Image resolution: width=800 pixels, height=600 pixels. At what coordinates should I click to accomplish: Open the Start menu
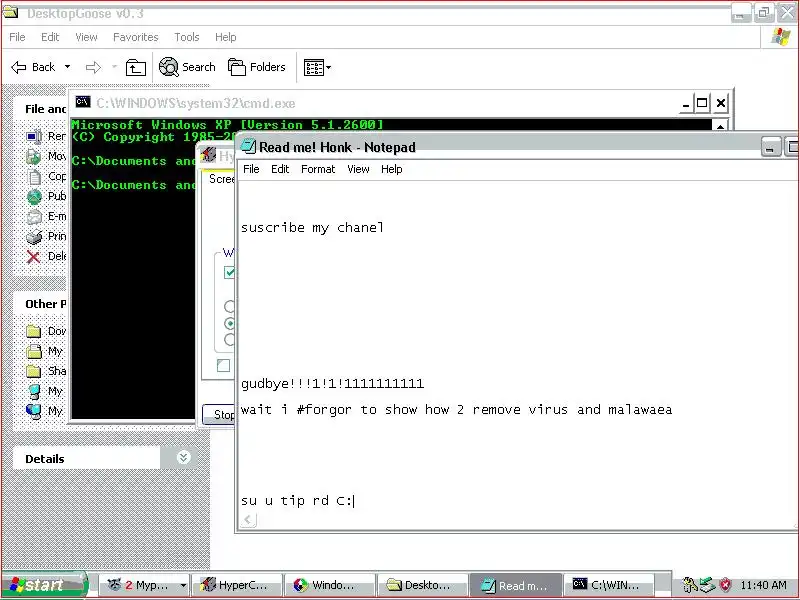[44, 585]
